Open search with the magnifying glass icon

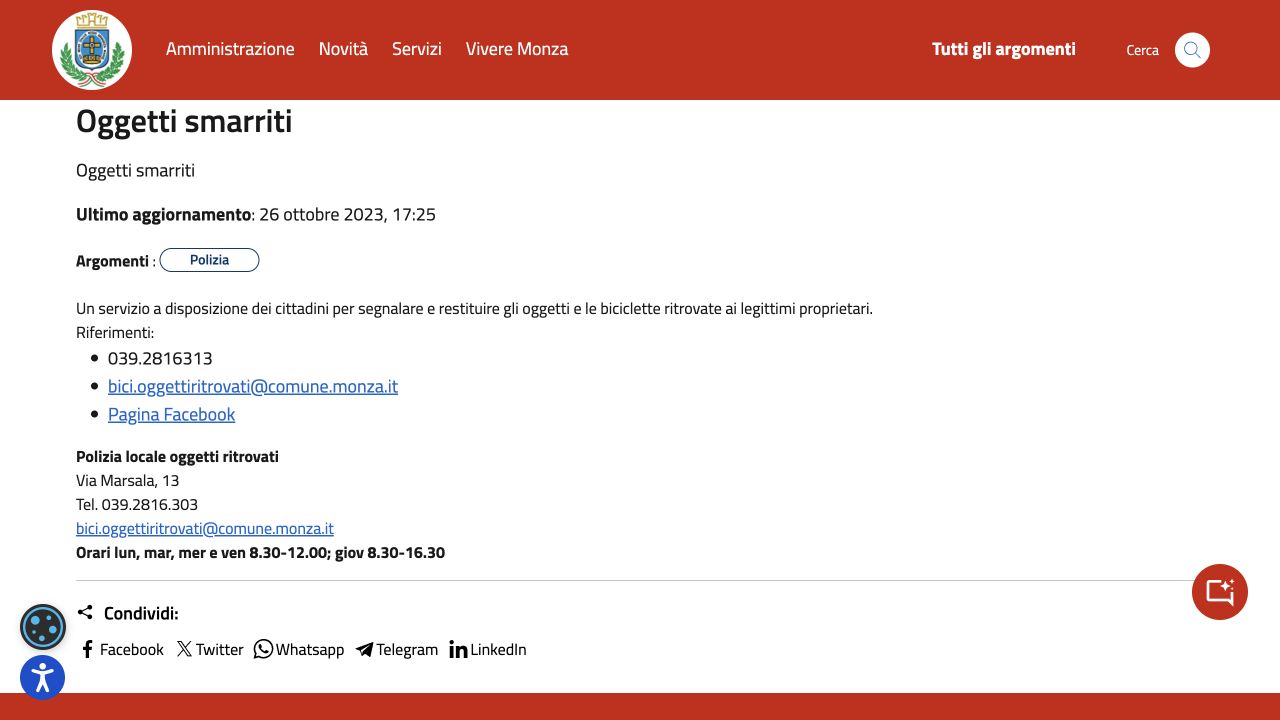click(x=1192, y=50)
